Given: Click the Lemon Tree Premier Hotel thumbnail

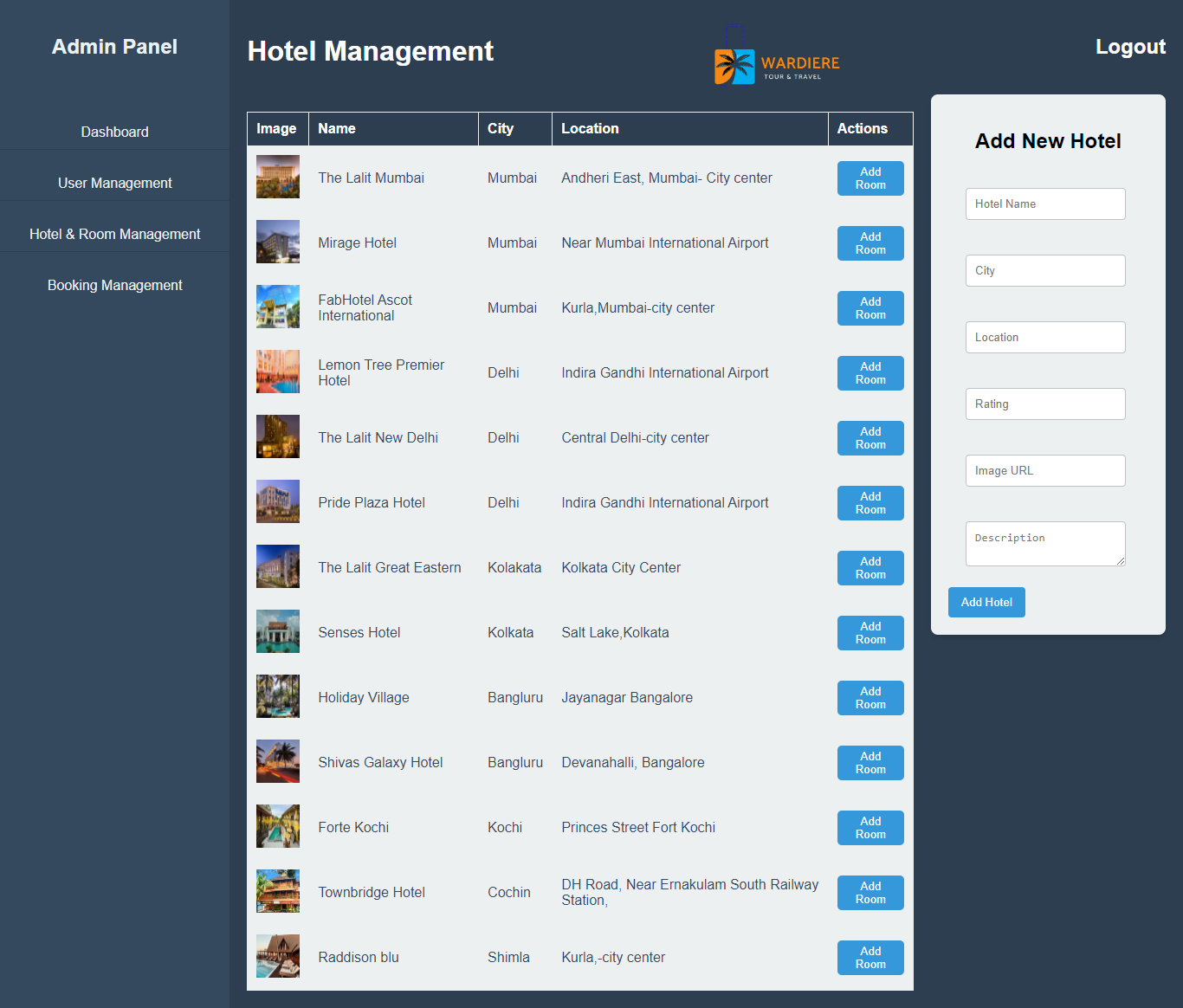Looking at the screenshot, I should [277, 372].
